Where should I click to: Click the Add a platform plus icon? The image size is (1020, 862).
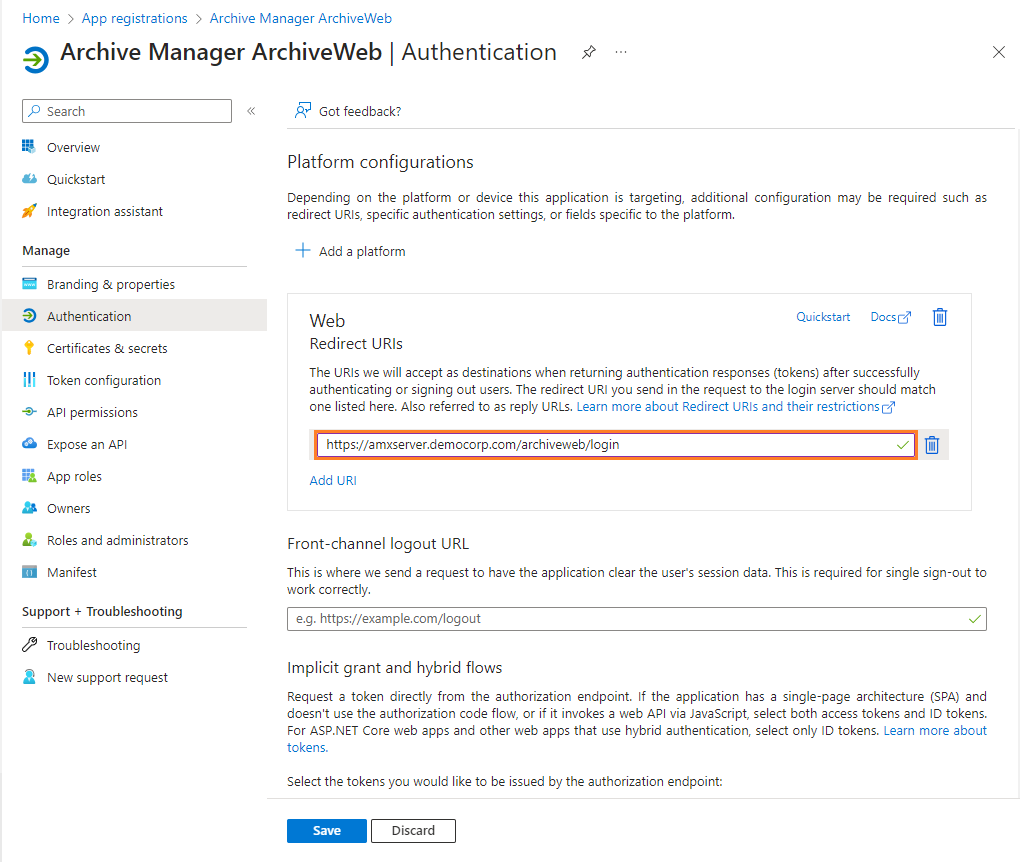tap(303, 251)
